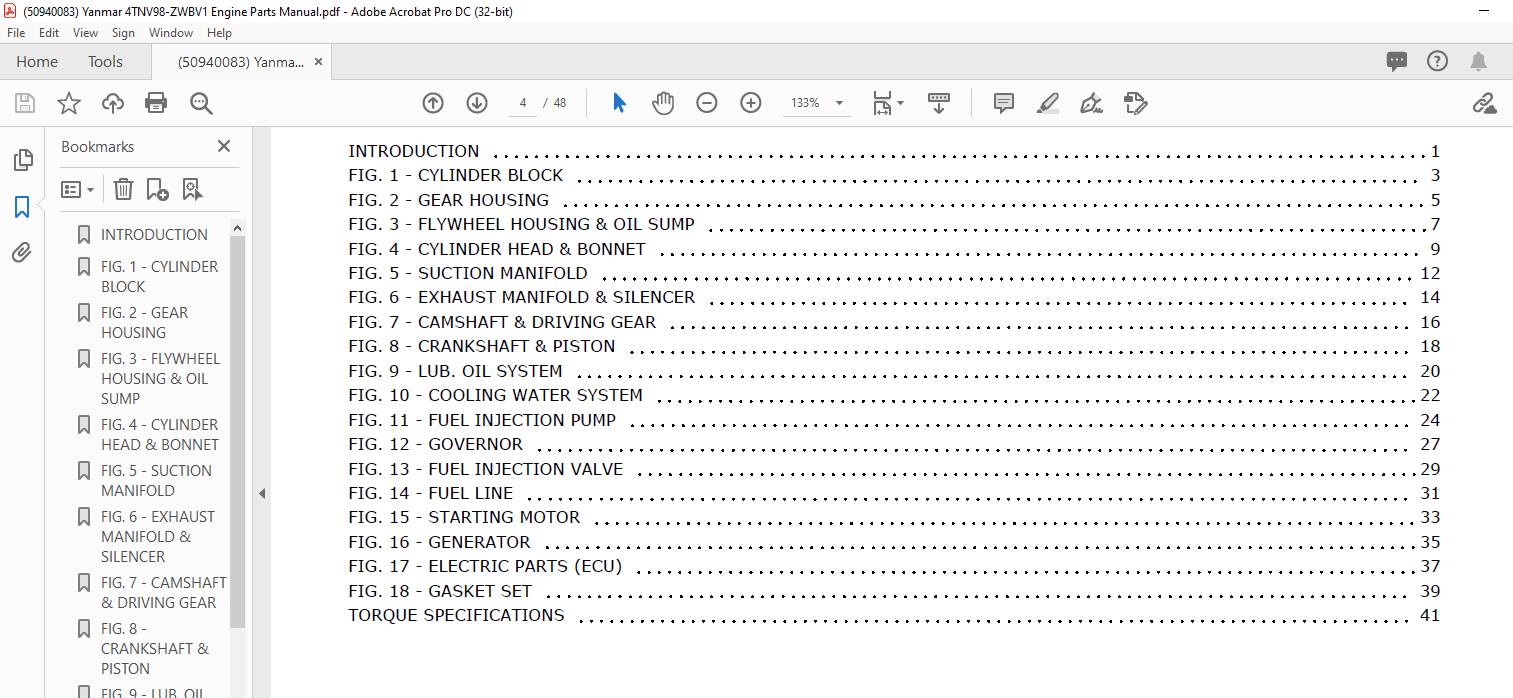Select FIG. 1 - CYLINDER BLOCK bookmark

coord(159,276)
